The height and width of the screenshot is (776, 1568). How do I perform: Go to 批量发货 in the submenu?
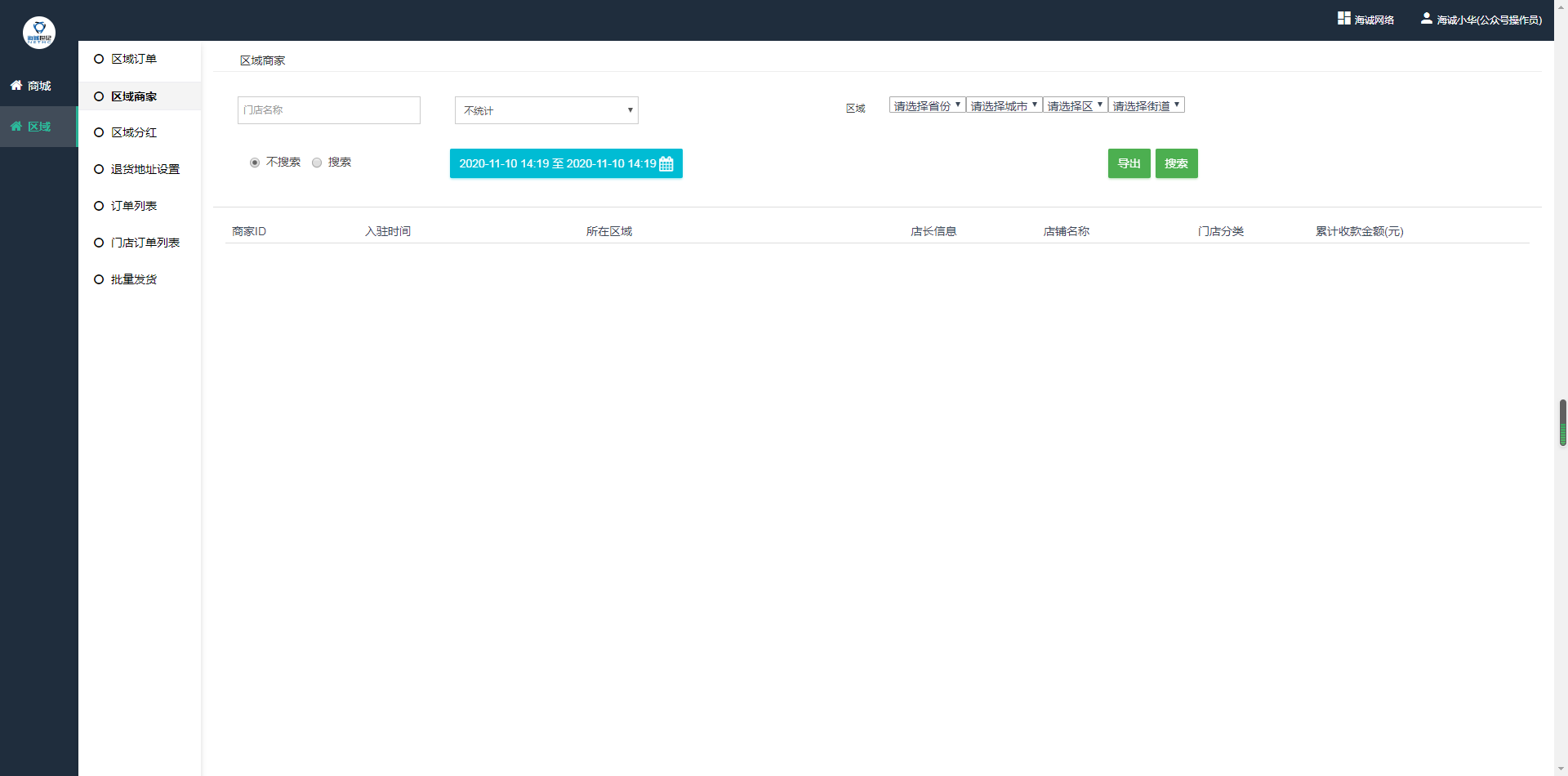coord(134,279)
